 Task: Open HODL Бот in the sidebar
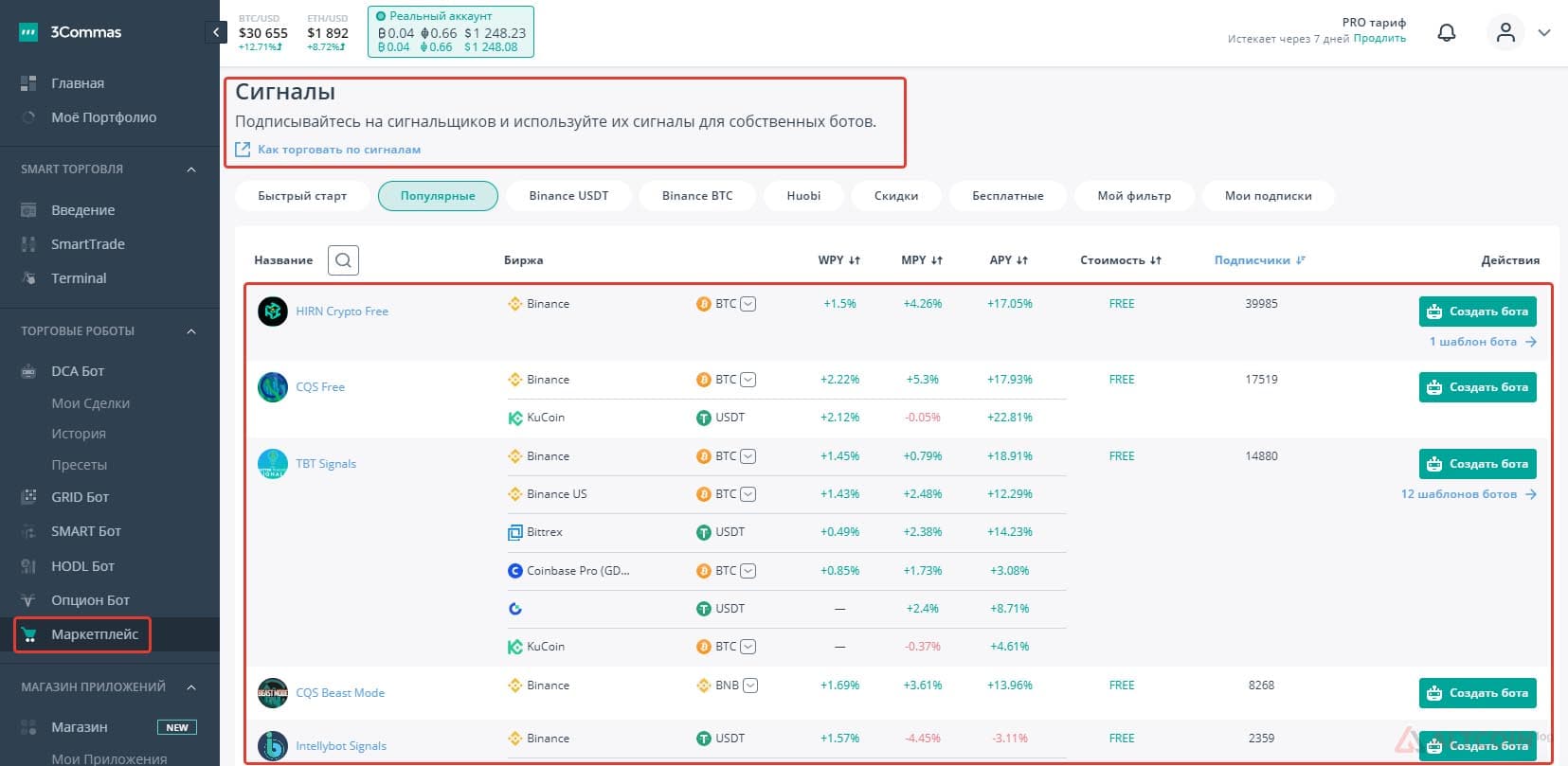(x=82, y=566)
